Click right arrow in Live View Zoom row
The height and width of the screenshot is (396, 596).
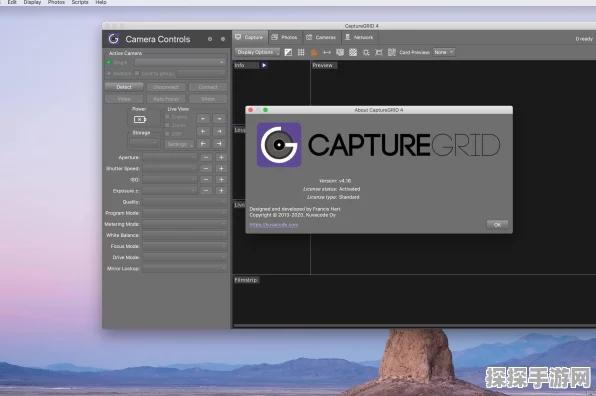click(219, 131)
